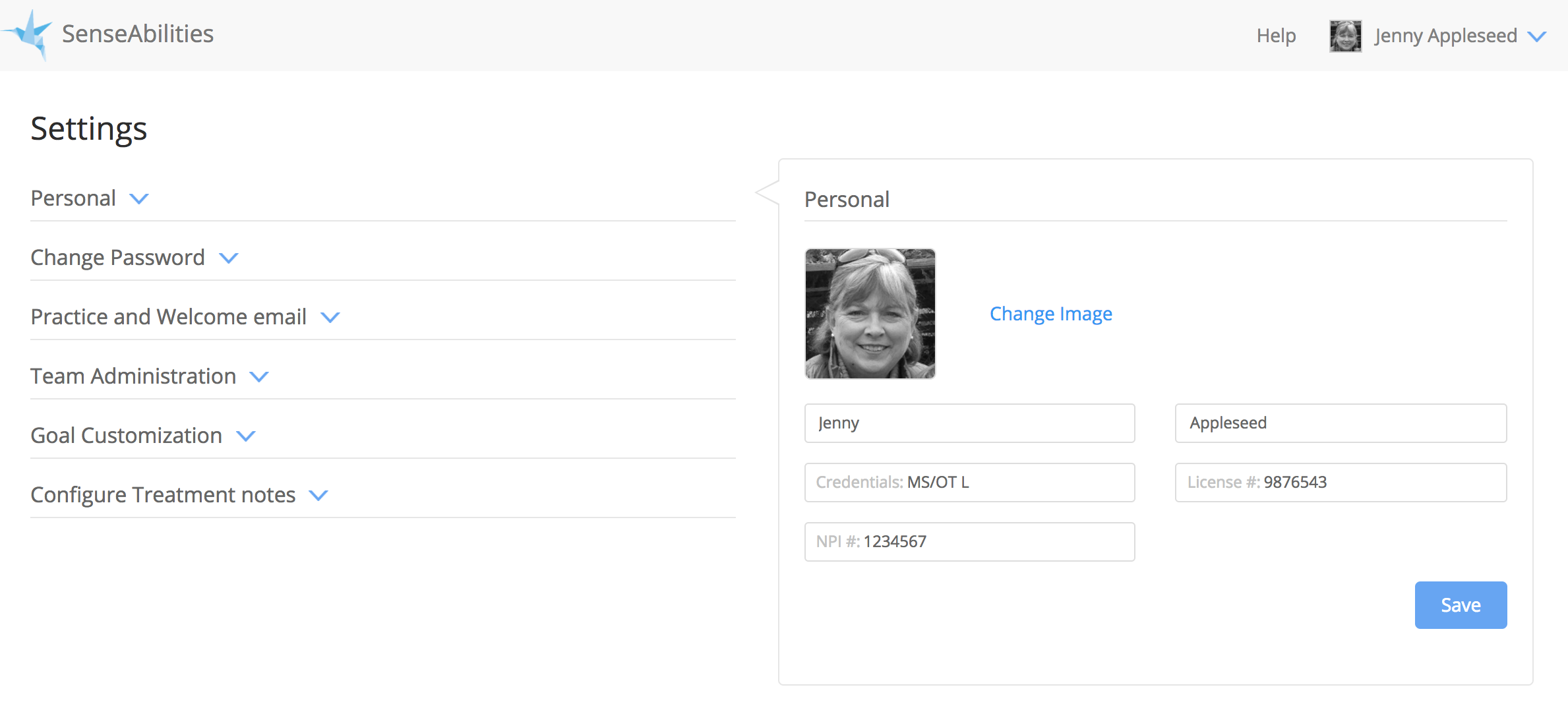
Task: Expand the Practice and Welcome email chevron
Action: [x=330, y=317]
